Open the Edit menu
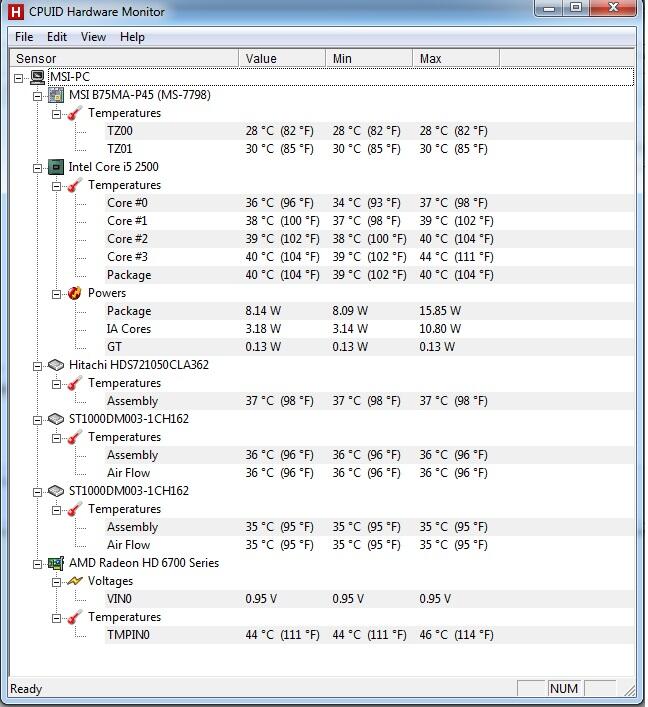648x707 pixels. 57,37
